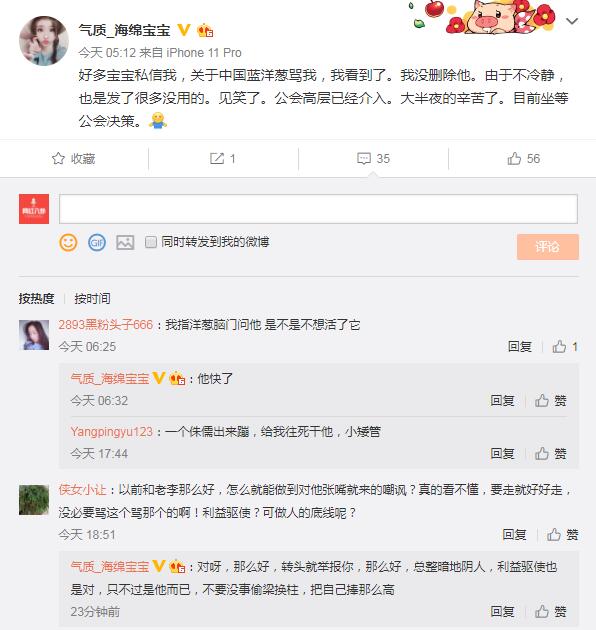
Task: Open 侠女小让 user avatar
Action: click(34, 500)
